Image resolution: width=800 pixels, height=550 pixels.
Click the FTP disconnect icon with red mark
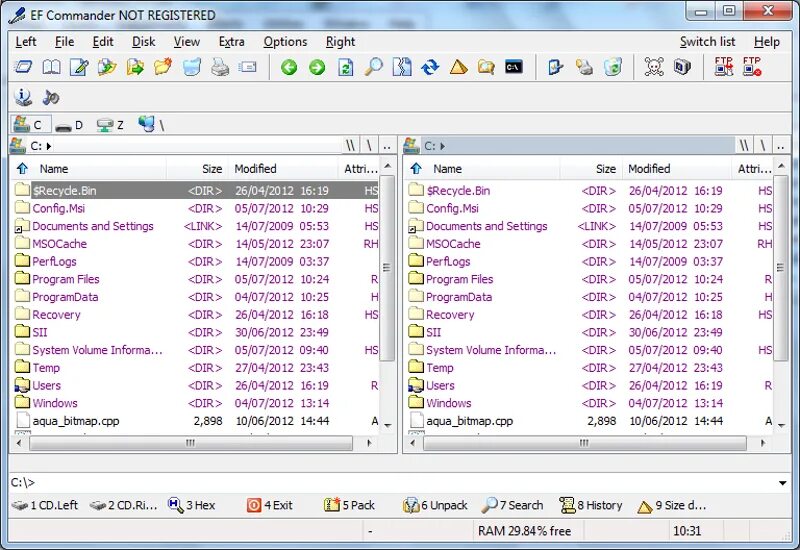point(752,67)
